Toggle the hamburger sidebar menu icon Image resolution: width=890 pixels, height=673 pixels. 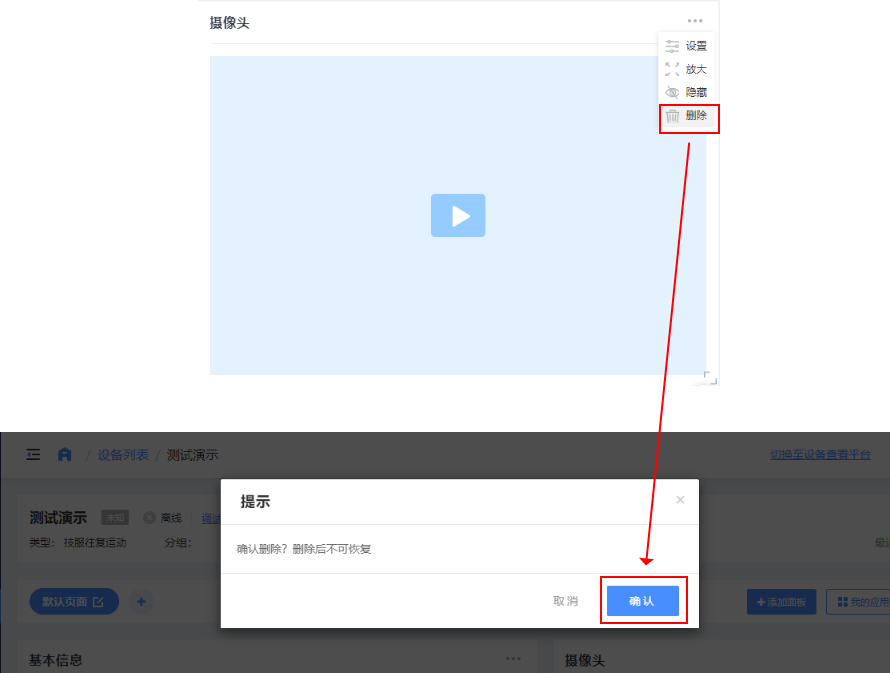pyautogui.click(x=33, y=455)
